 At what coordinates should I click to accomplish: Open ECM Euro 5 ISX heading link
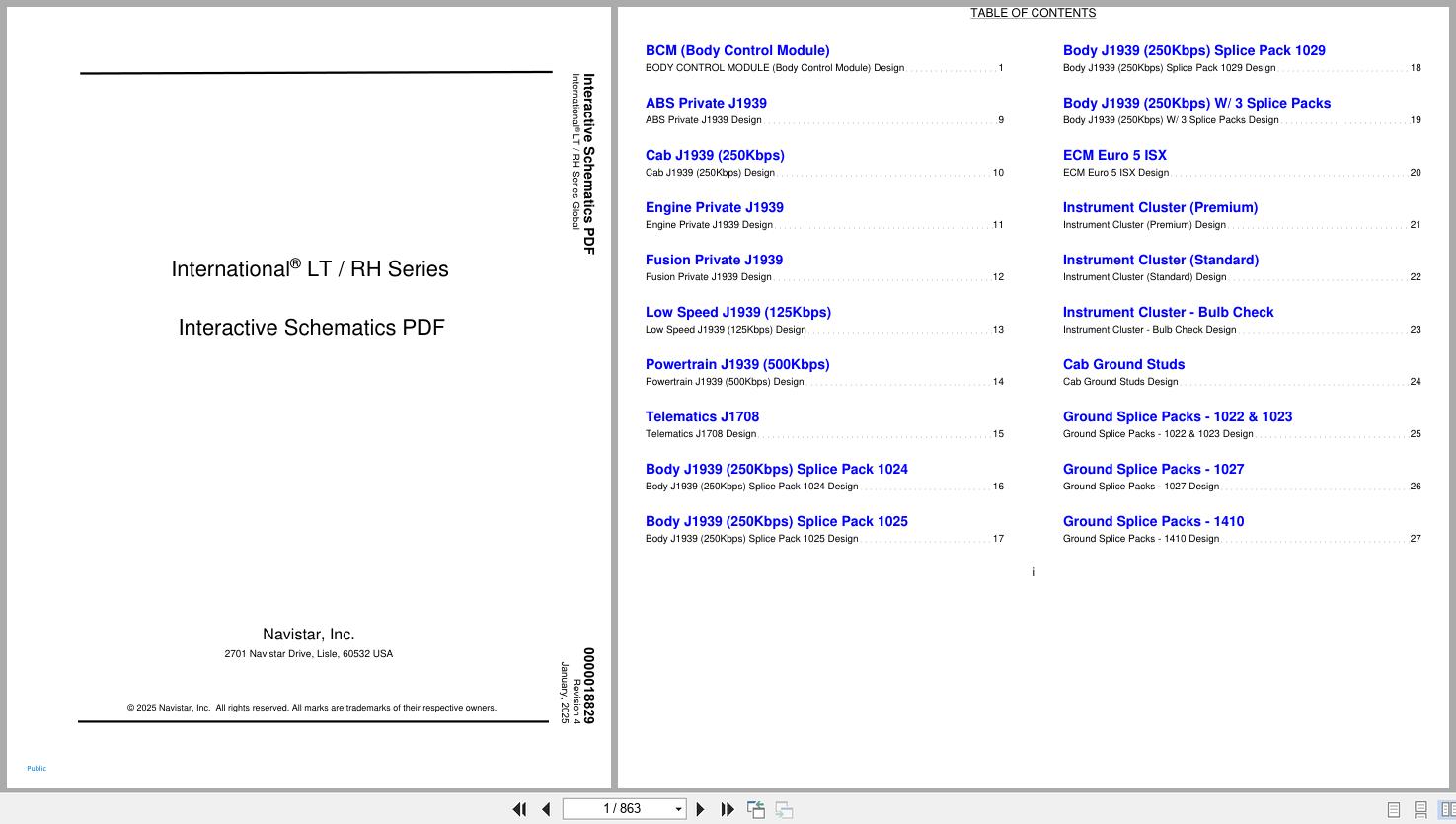pyautogui.click(x=1114, y=155)
